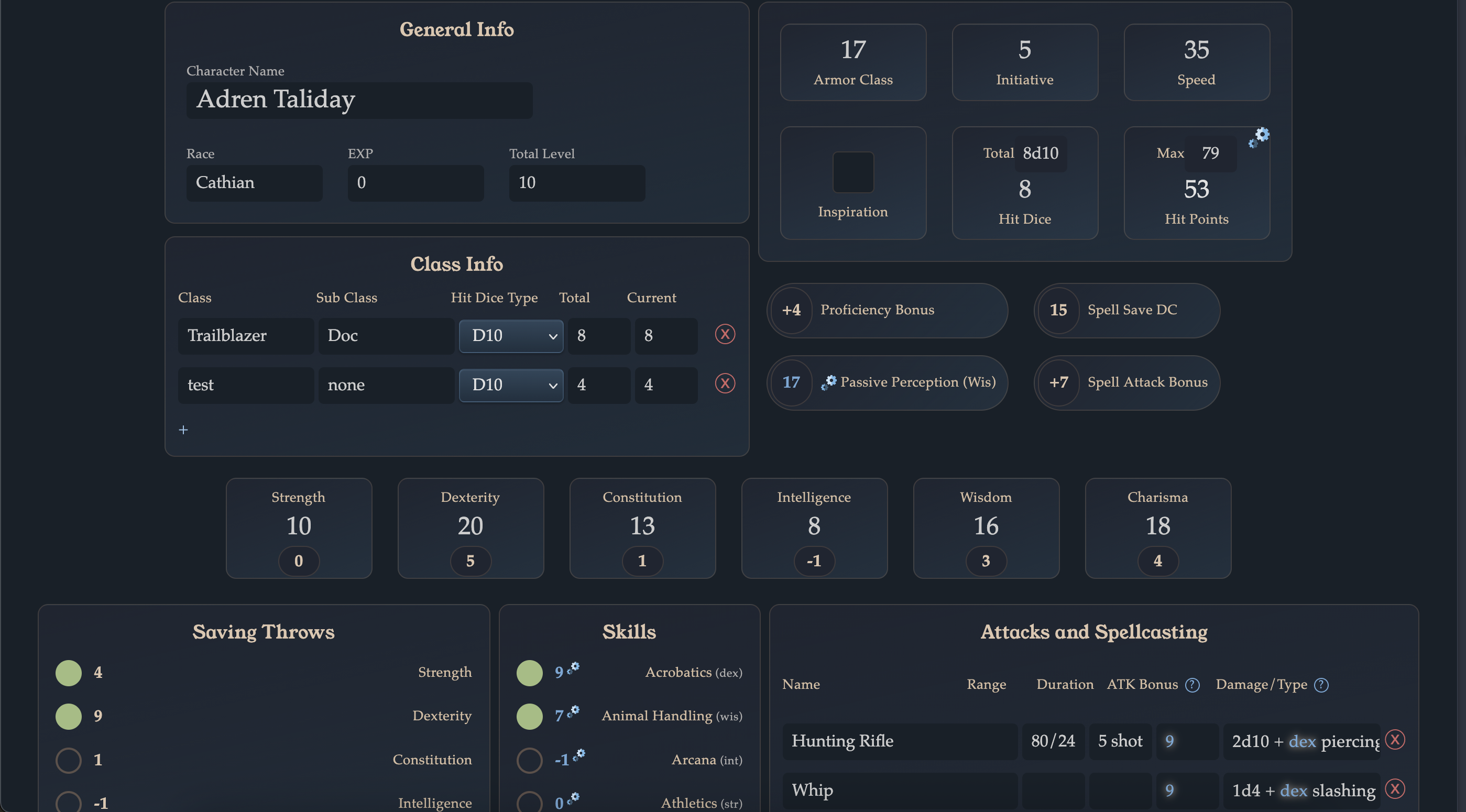
Task: Click the Arcana skill gear icon
Action: click(x=579, y=755)
